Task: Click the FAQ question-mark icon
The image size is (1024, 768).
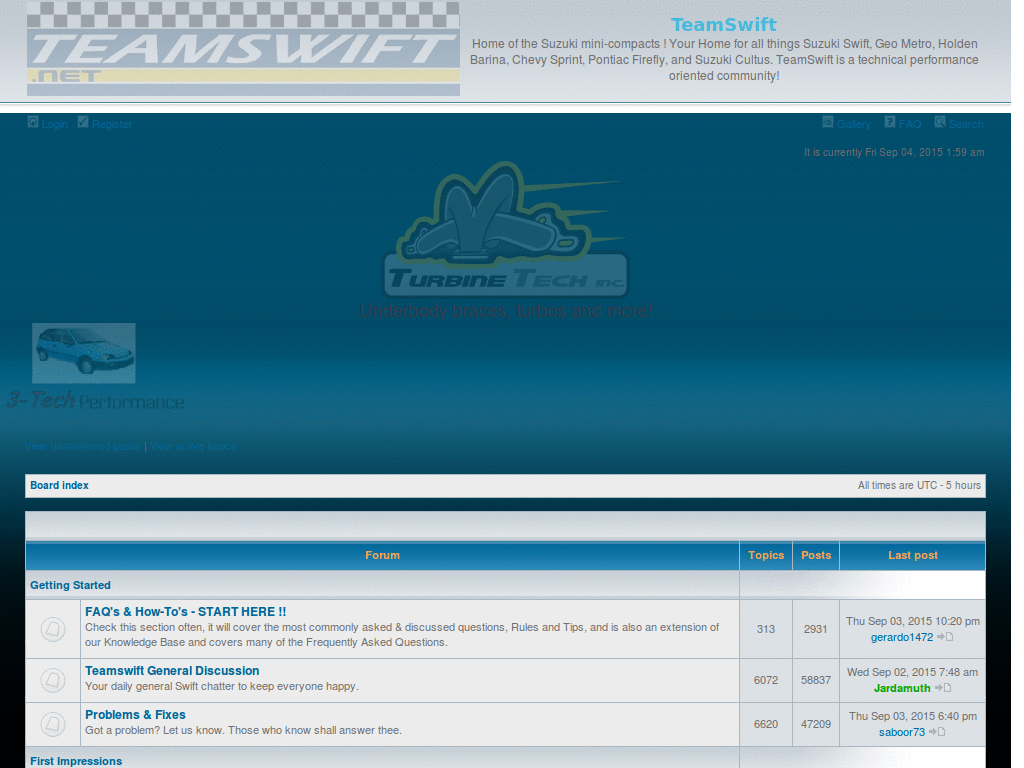Action: [889, 122]
